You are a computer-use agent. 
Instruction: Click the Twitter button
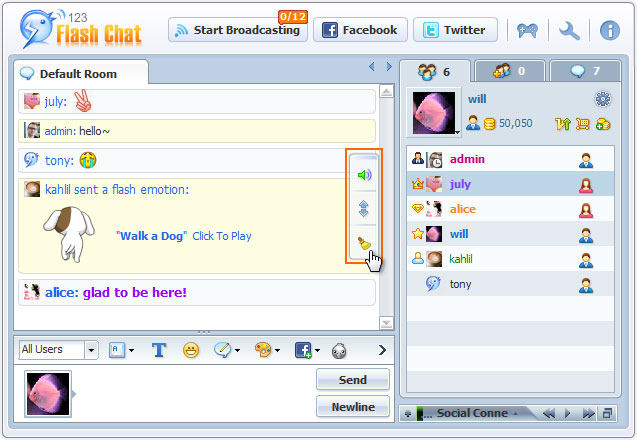(x=455, y=30)
